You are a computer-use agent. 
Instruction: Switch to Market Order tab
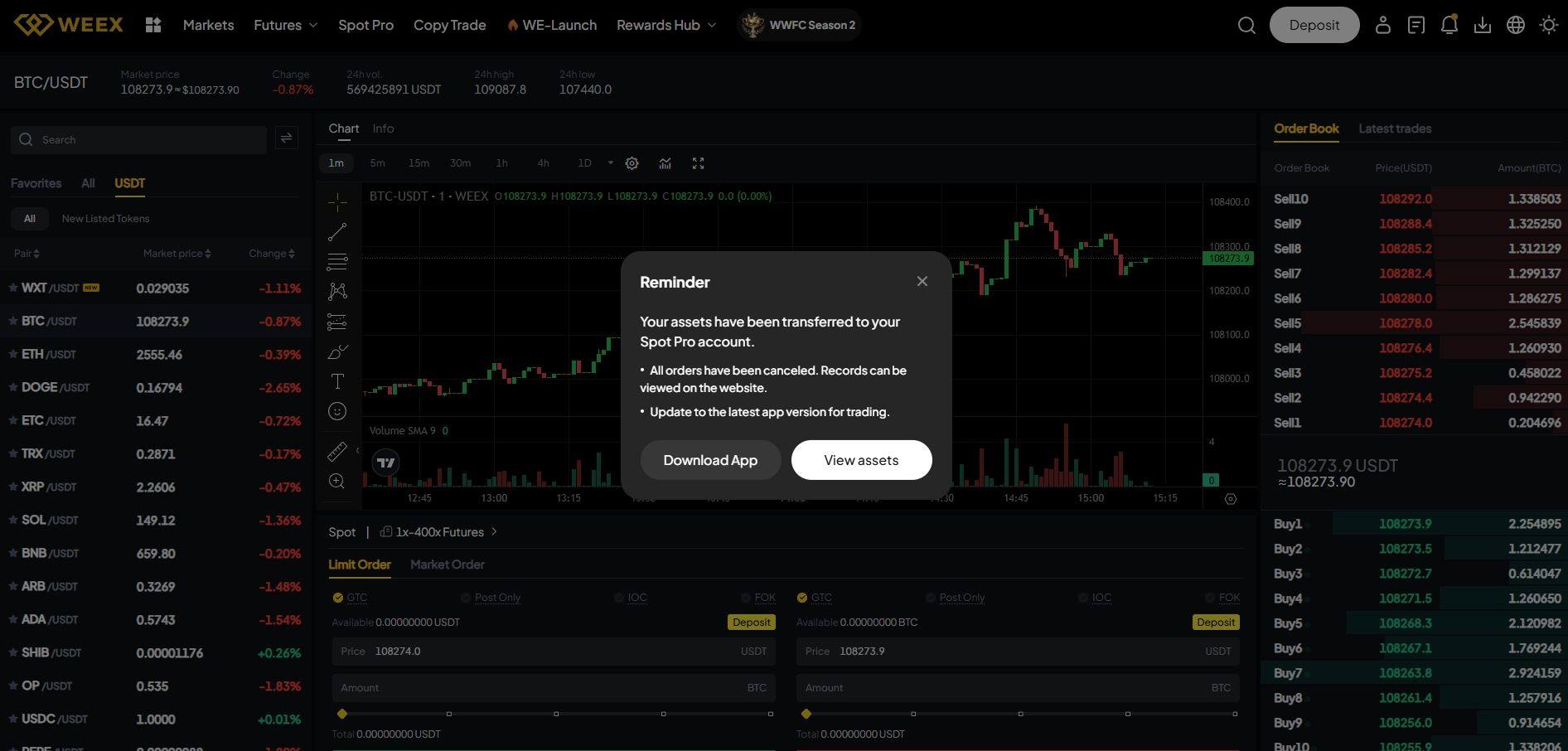coord(447,564)
